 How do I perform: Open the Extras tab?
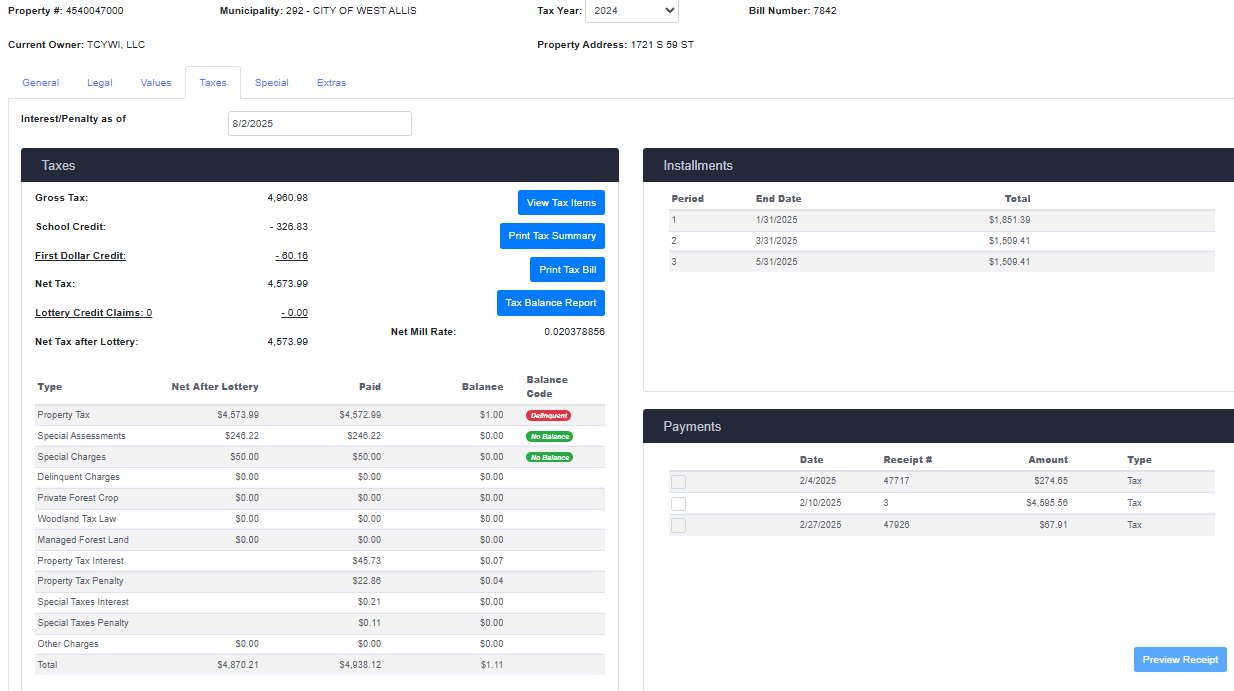(x=331, y=83)
